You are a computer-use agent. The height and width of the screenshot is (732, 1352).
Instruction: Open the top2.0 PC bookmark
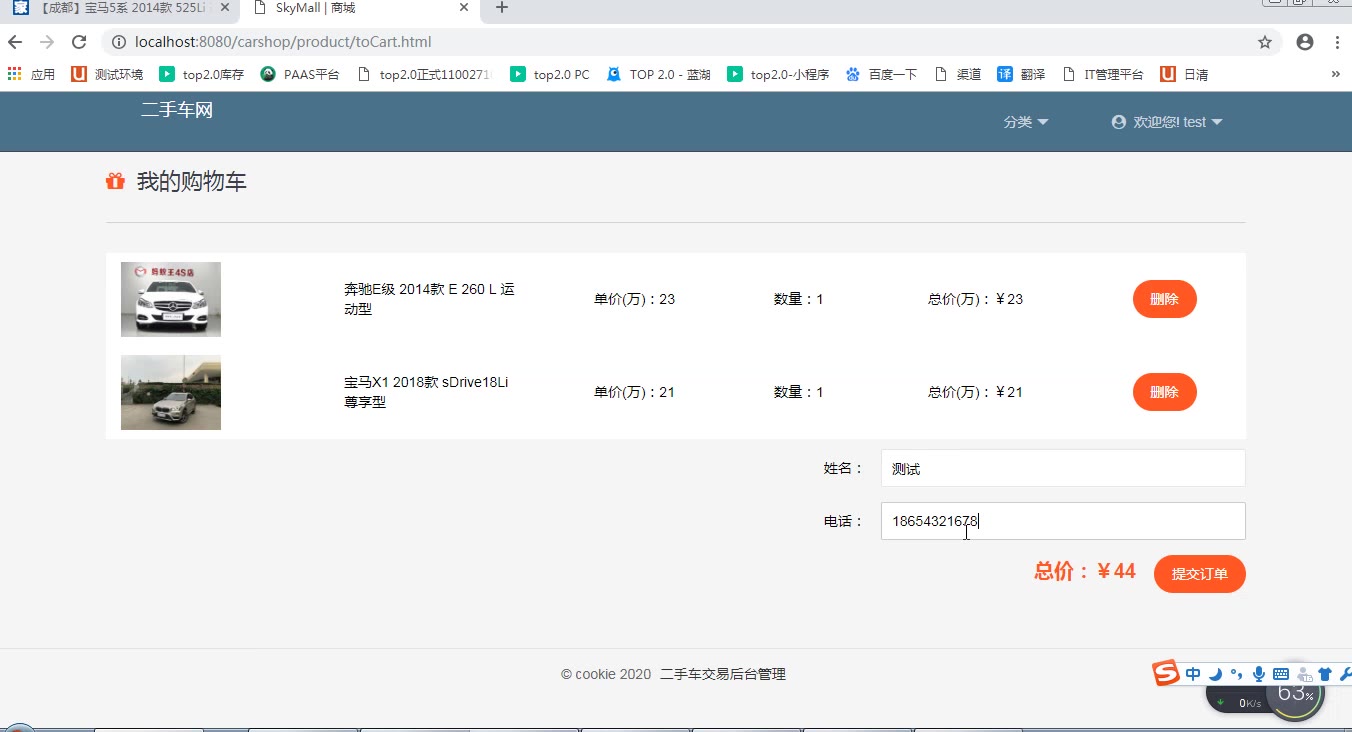point(550,74)
